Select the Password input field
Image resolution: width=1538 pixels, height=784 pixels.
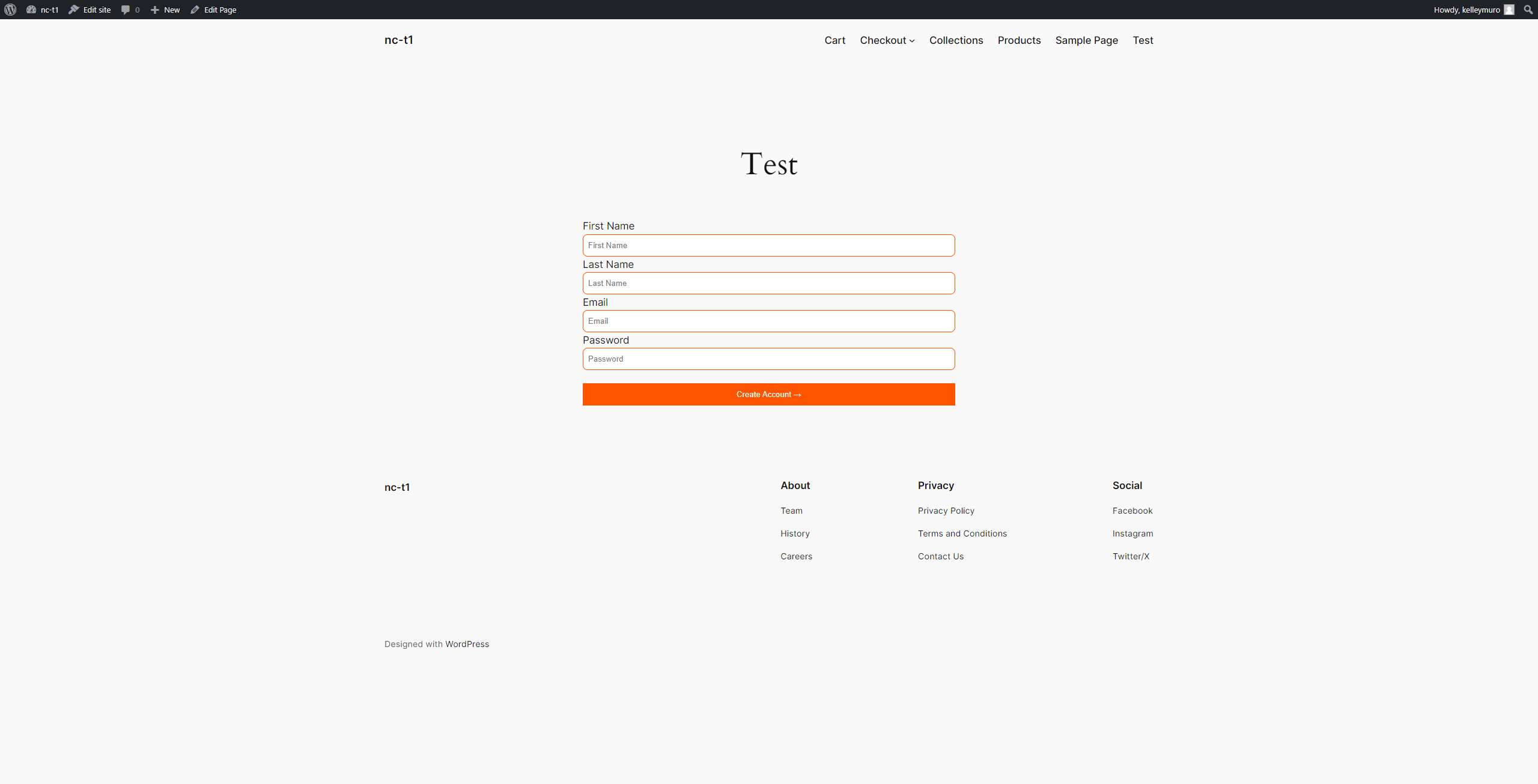pyautogui.click(x=768, y=359)
